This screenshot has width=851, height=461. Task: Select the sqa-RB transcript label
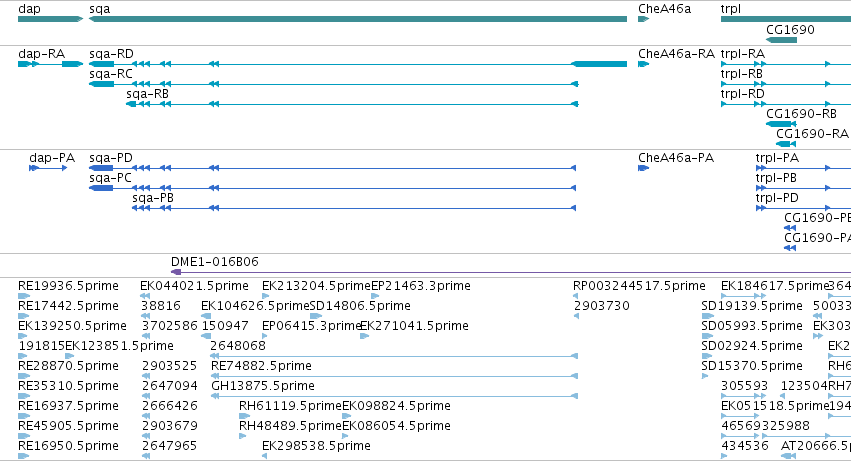pyautogui.click(x=148, y=94)
